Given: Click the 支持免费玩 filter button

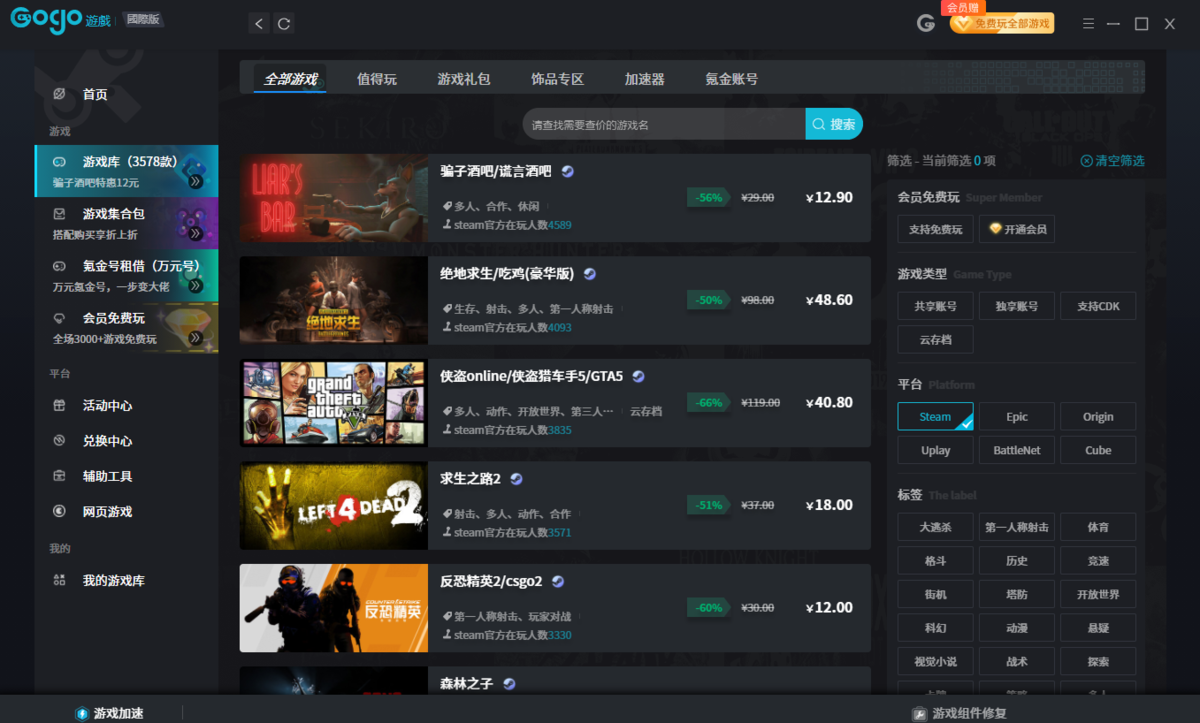Looking at the screenshot, I should (935, 229).
